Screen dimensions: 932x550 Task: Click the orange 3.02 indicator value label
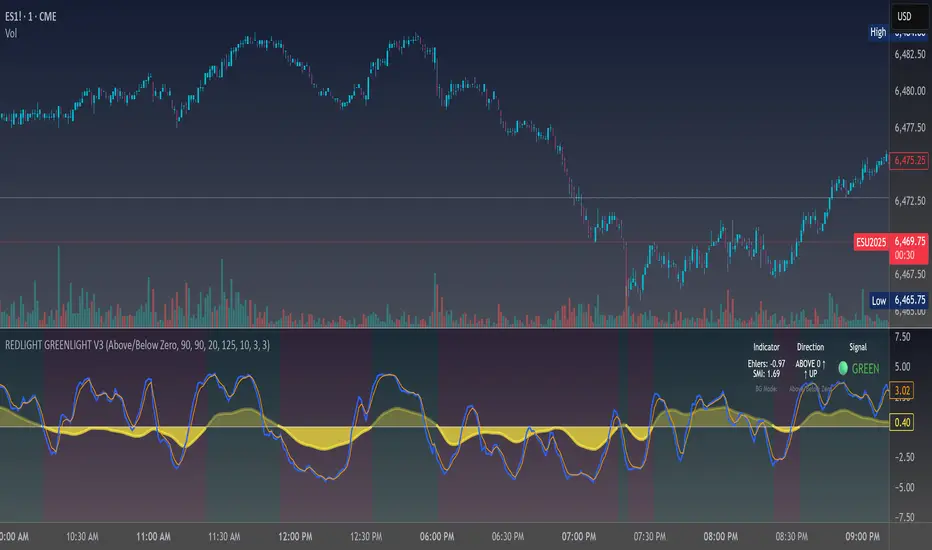(902, 391)
